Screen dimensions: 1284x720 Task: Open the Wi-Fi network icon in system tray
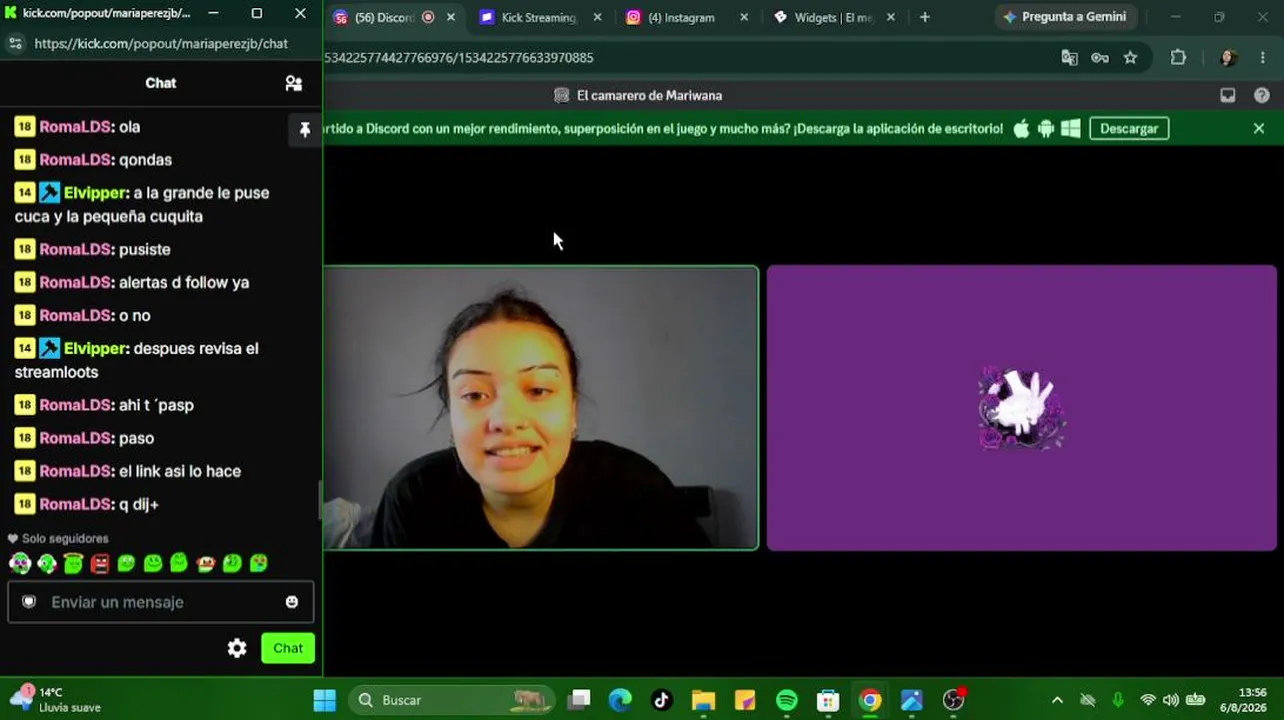tap(1148, 700)
